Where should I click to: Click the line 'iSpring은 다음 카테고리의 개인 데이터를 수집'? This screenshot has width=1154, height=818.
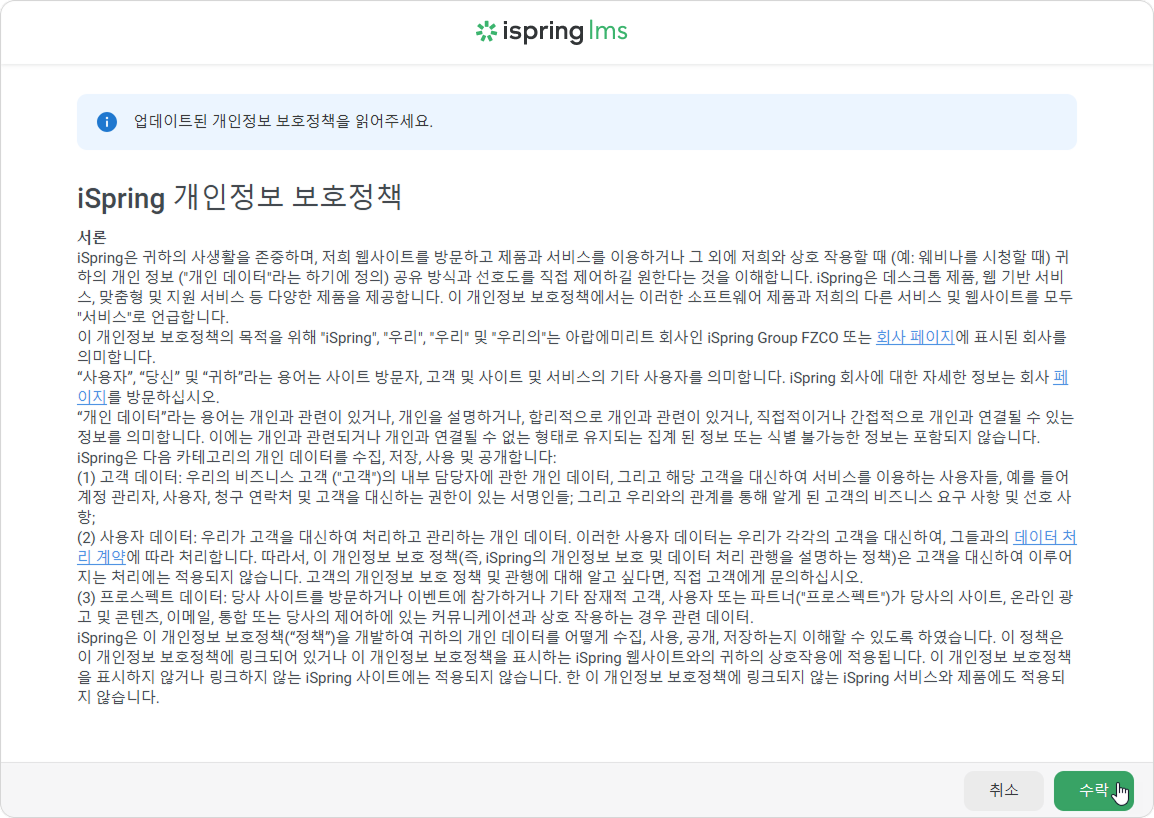tap(316, 457)
